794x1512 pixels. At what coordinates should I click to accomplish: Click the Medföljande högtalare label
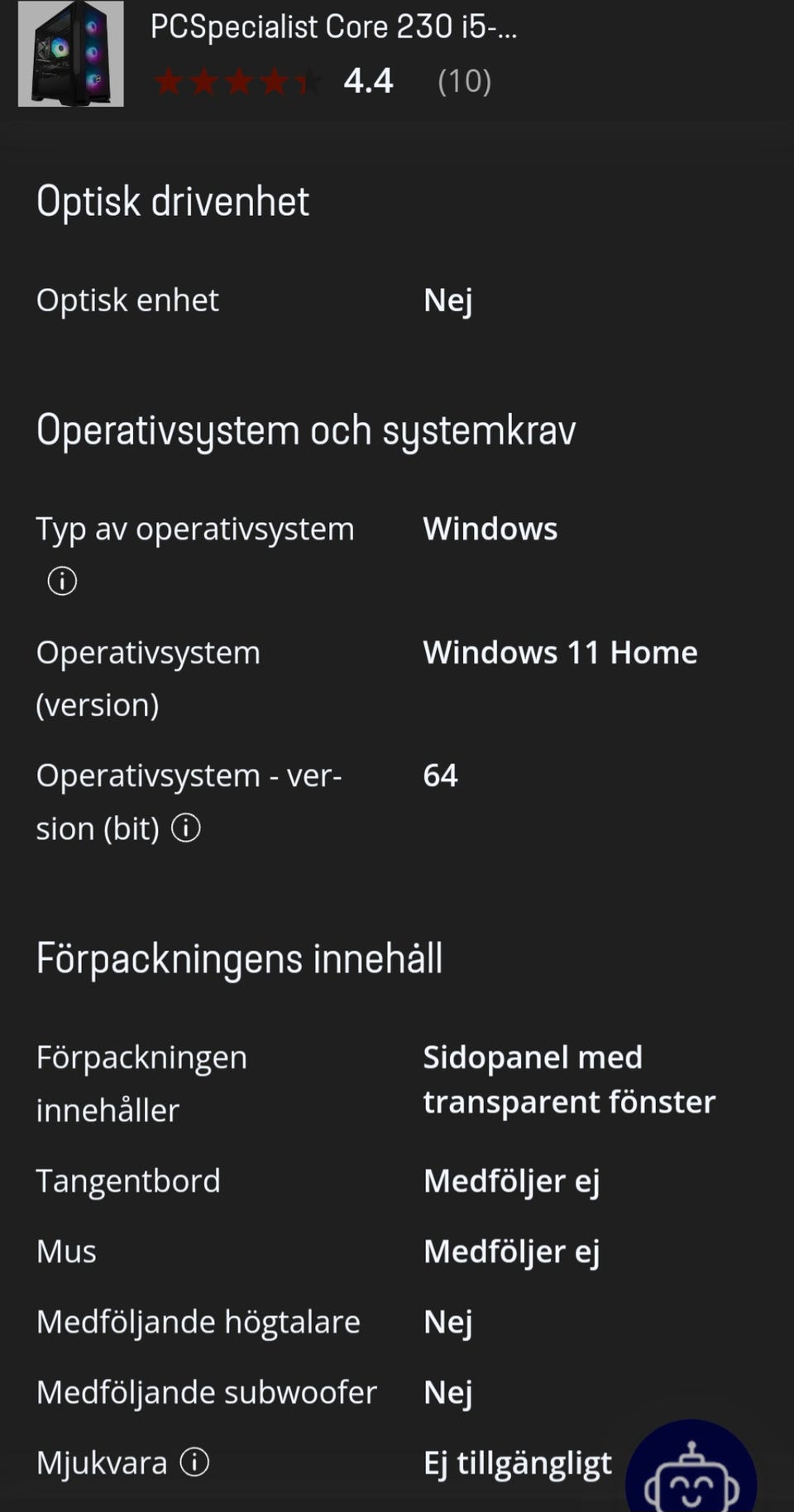[x=198, y=1322]
